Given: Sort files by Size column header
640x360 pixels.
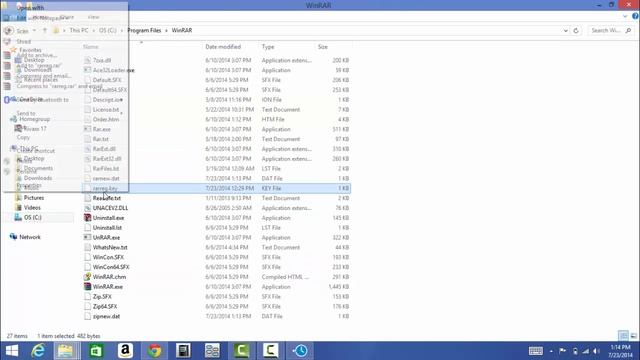Looking at the screenshot, I should [x=322, y=47].
